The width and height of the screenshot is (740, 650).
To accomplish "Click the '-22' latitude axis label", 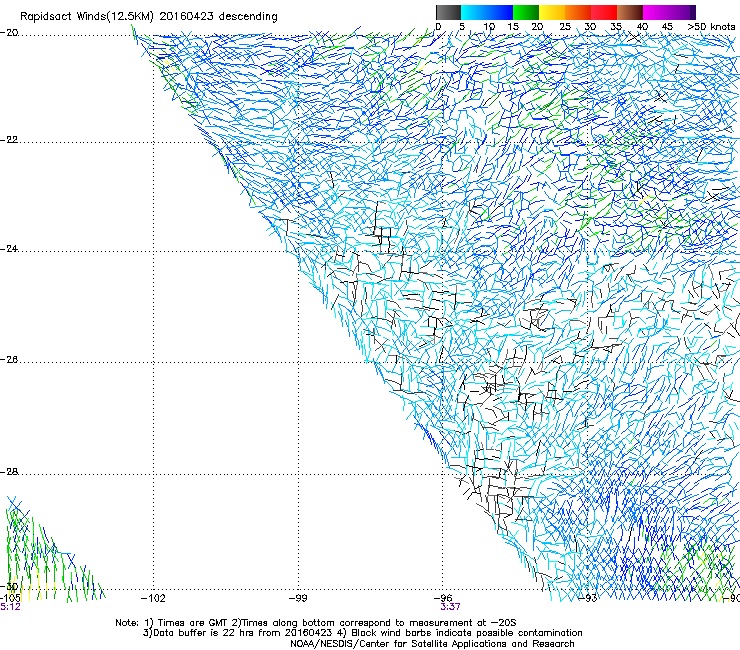I will 9,140.
